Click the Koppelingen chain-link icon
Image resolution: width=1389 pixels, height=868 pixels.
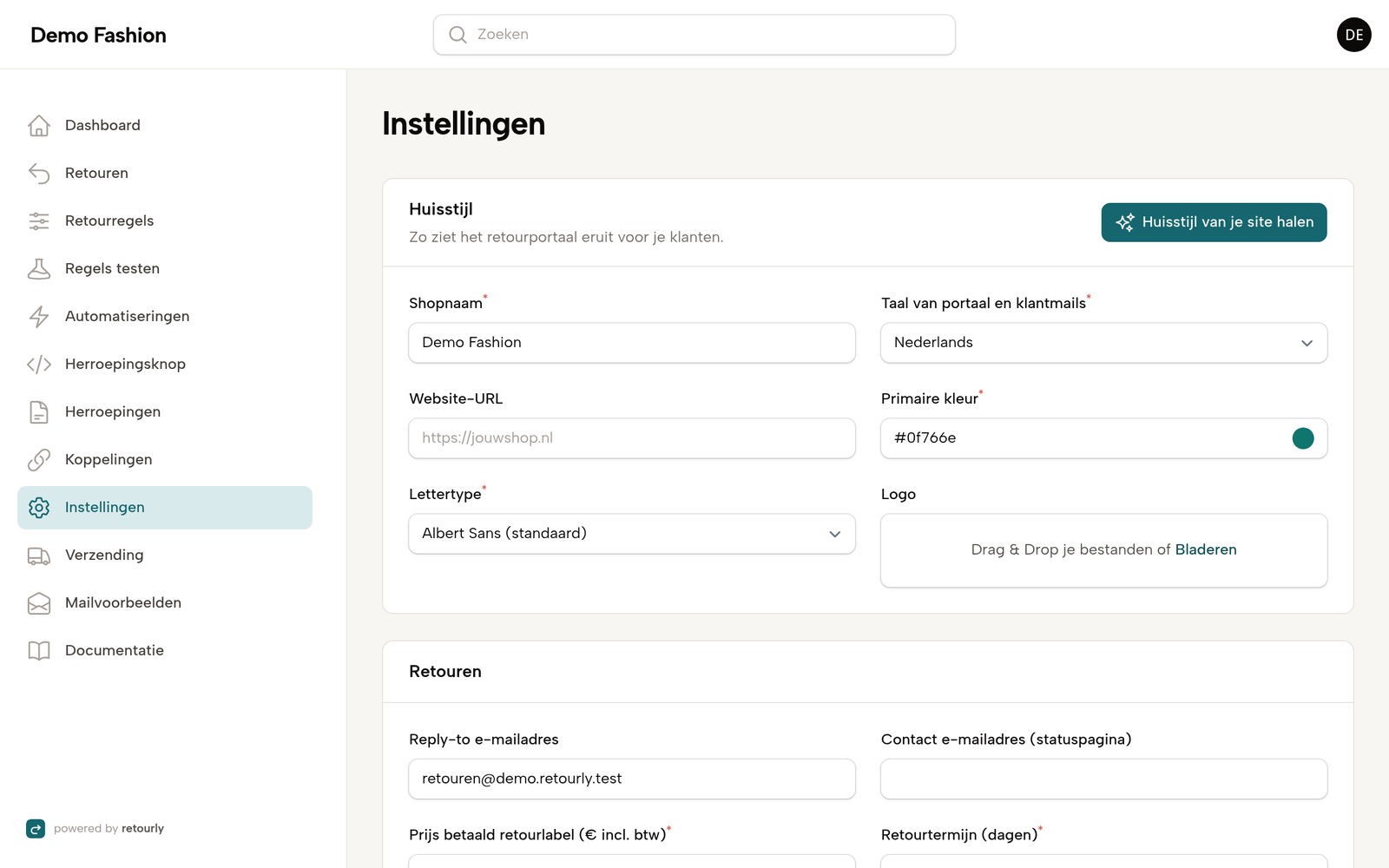(39, 460)
